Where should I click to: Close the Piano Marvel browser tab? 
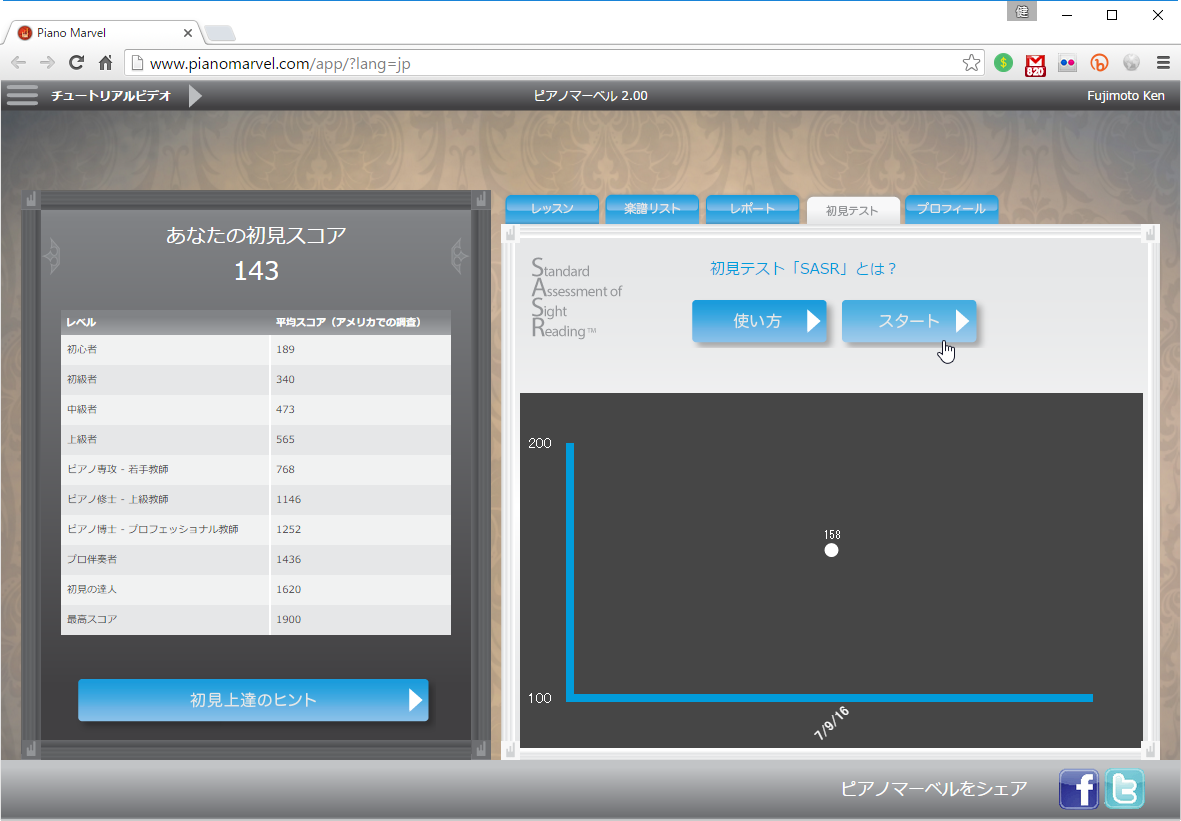[x=188, y=33]
